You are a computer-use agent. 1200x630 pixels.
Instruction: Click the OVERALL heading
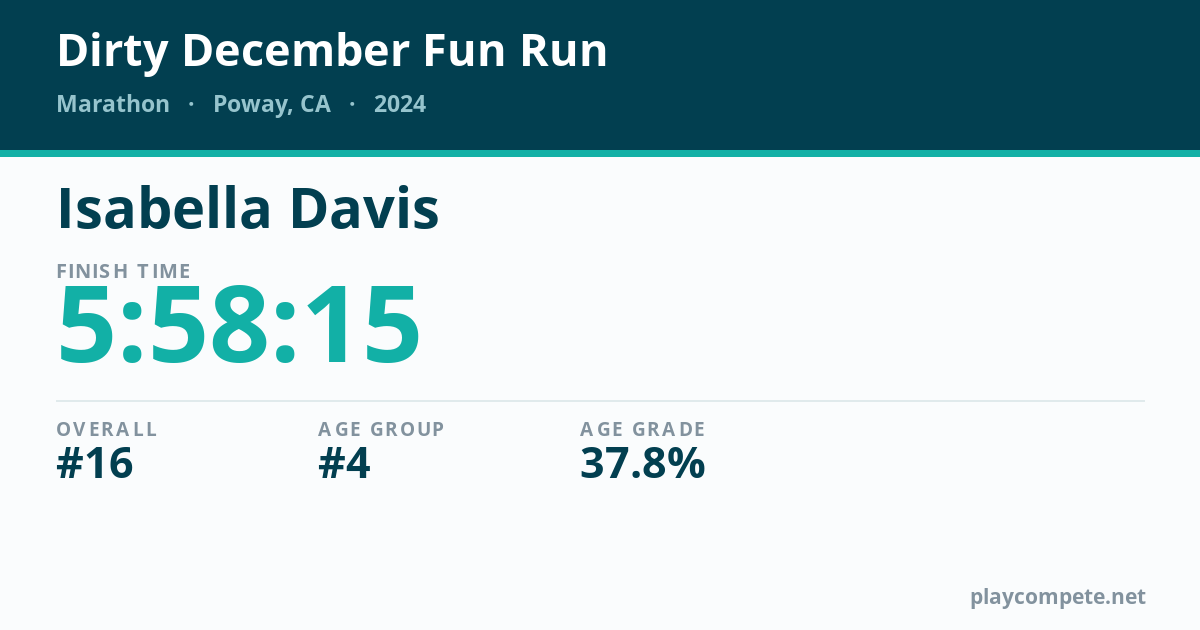pos(107,429)
